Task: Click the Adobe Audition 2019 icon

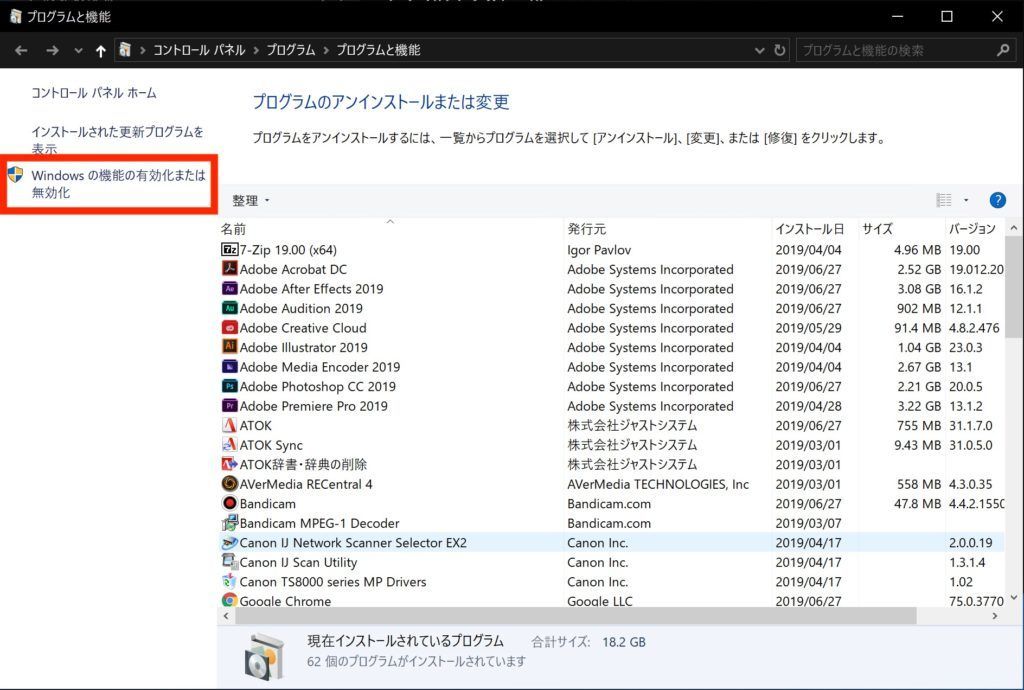Action: point(229,308)
